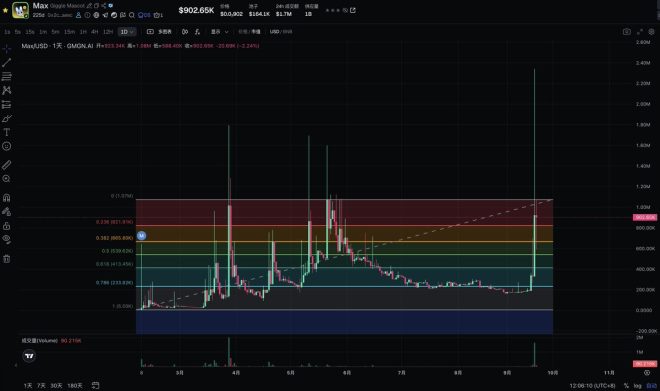
Task: Select the 5m timeframe
Action: 56,32
